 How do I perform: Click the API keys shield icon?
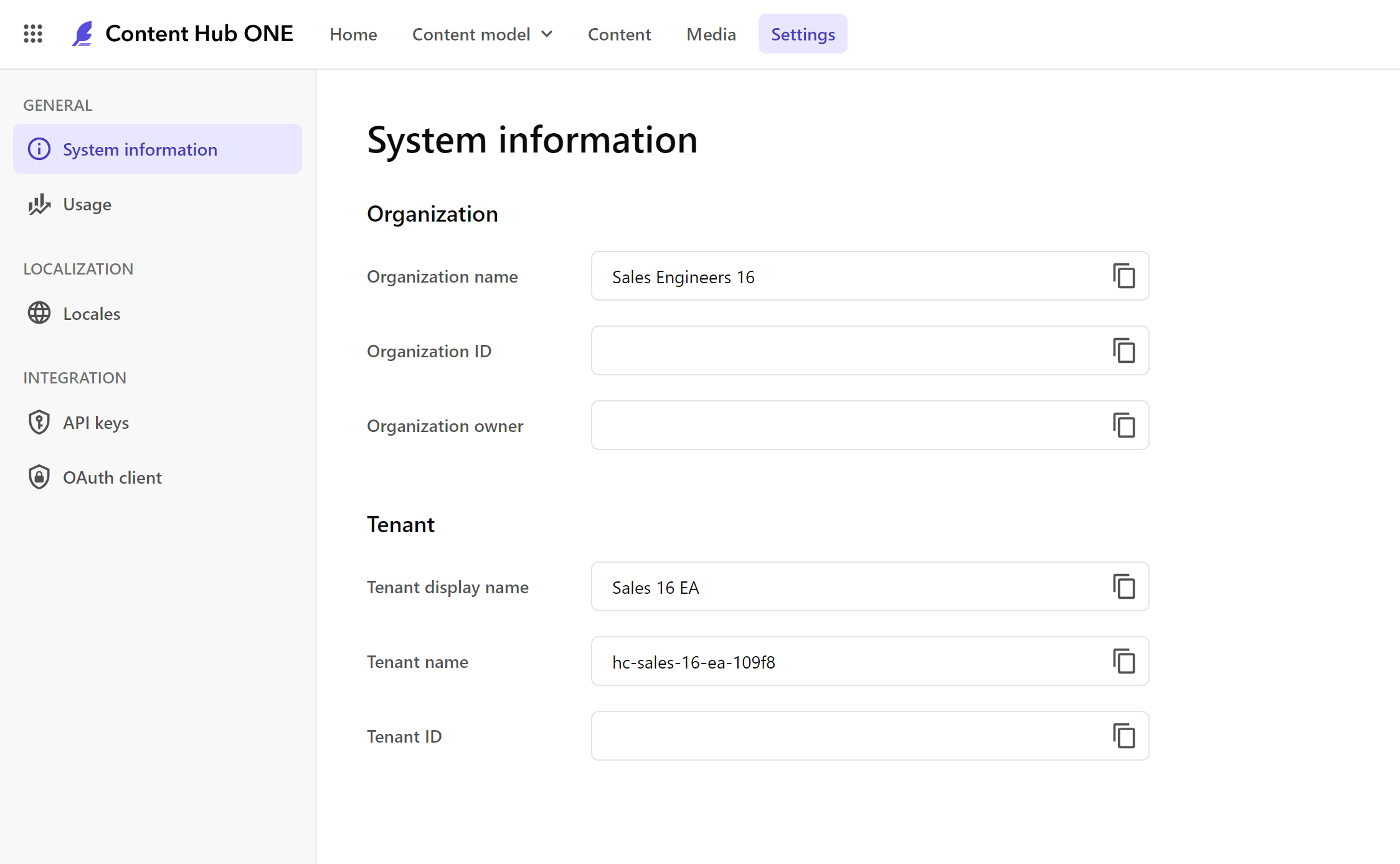(39, 422)
